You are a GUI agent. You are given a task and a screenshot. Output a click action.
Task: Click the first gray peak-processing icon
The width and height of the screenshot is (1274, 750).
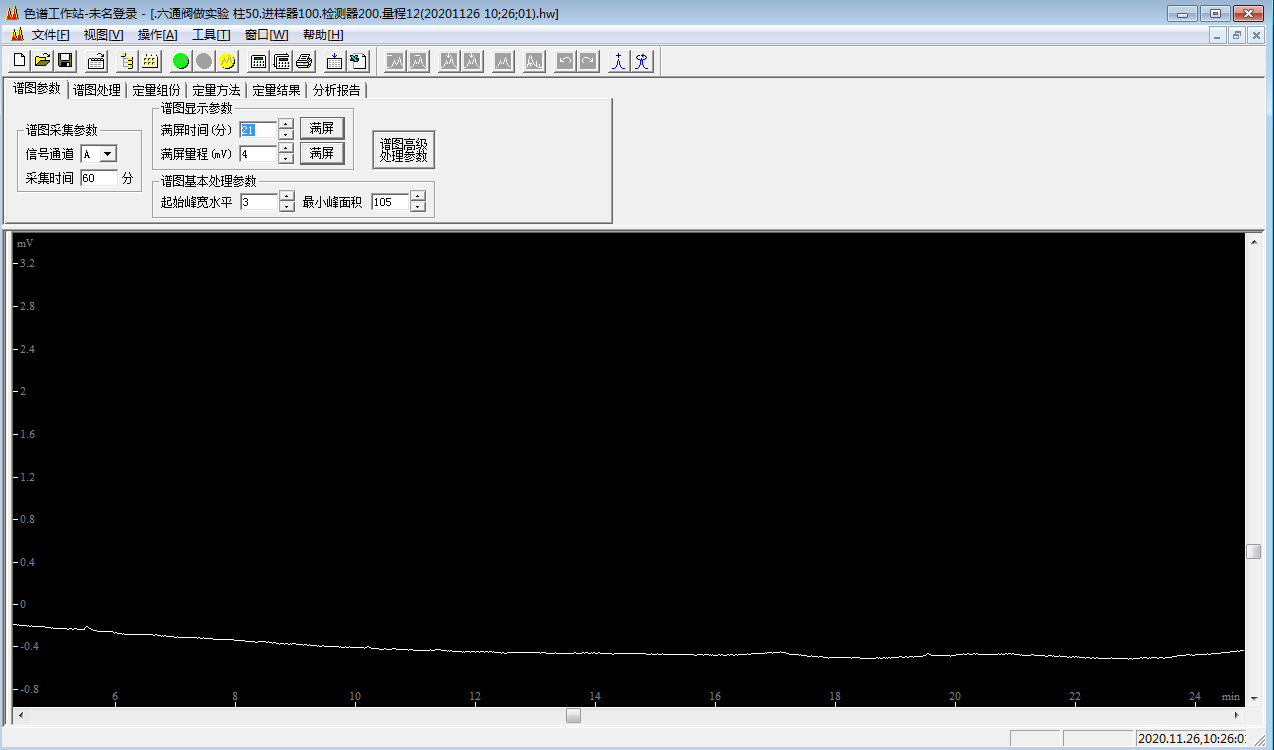click(396, 61)
